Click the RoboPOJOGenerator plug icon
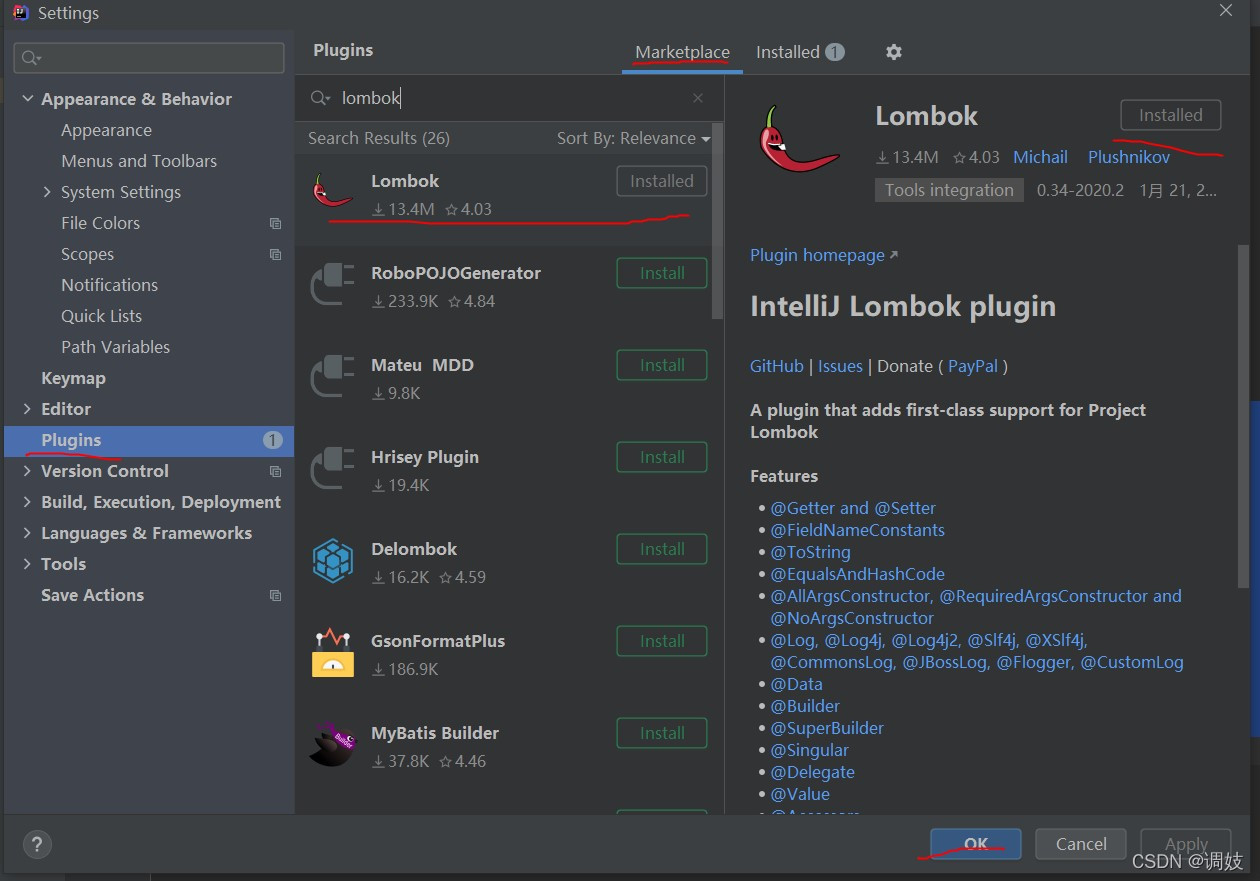Image resolution: width=1260 pixels, height=881 pixels. (x=332, y=283)
